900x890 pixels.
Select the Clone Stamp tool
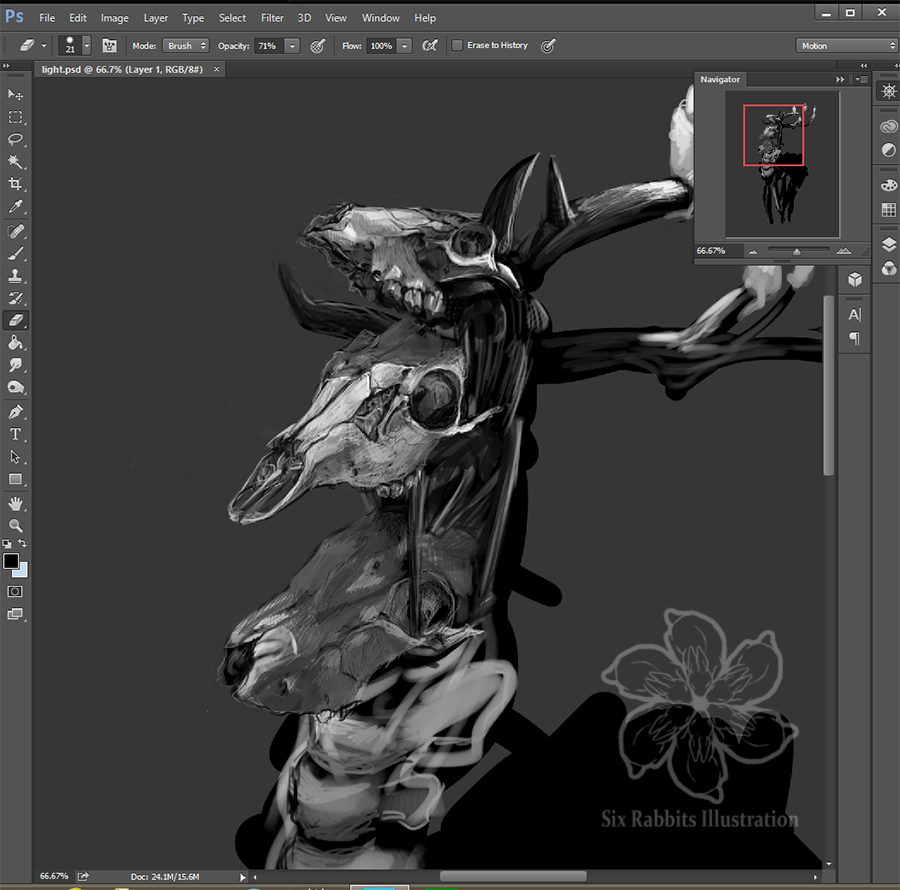(x=16, y=276)
